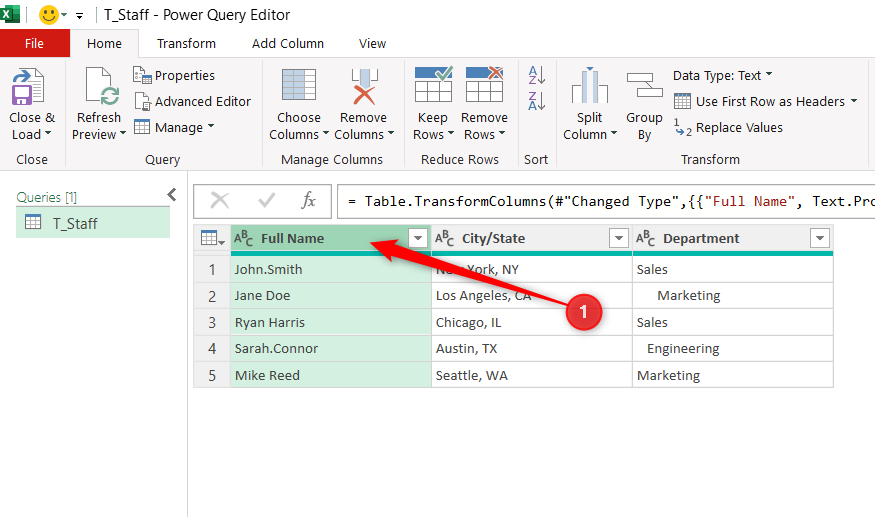Select the John.Smith cell
The height and width of the screenshot is (517, 875).
[x=331, y=269]
